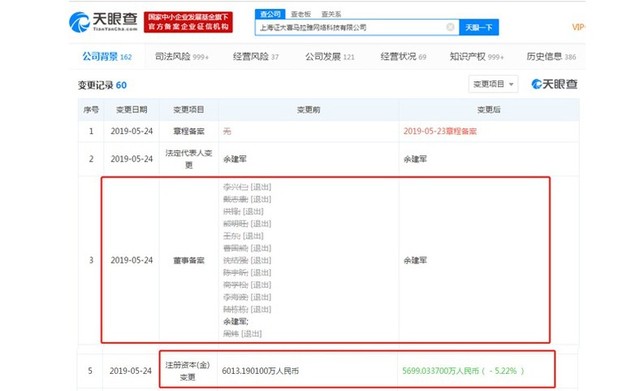Click the 变更项目 column header in the table
This screenshot has height=391, width=640.
[188, 109]
